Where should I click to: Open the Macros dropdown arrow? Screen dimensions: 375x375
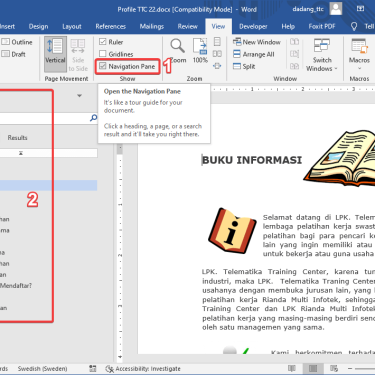click(x=359, y=68)
